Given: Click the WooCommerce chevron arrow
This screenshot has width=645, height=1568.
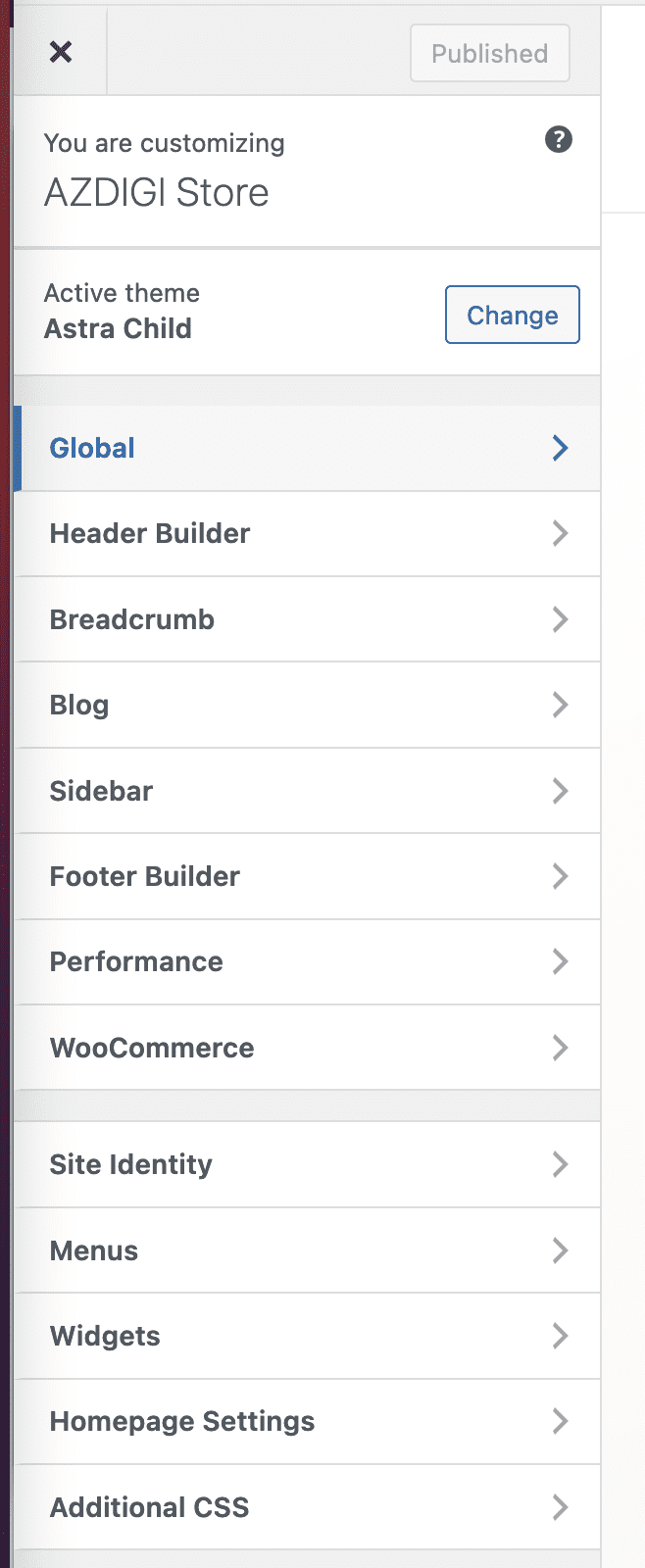Looking at the screenshot, I should click(x=560, y=1048).
